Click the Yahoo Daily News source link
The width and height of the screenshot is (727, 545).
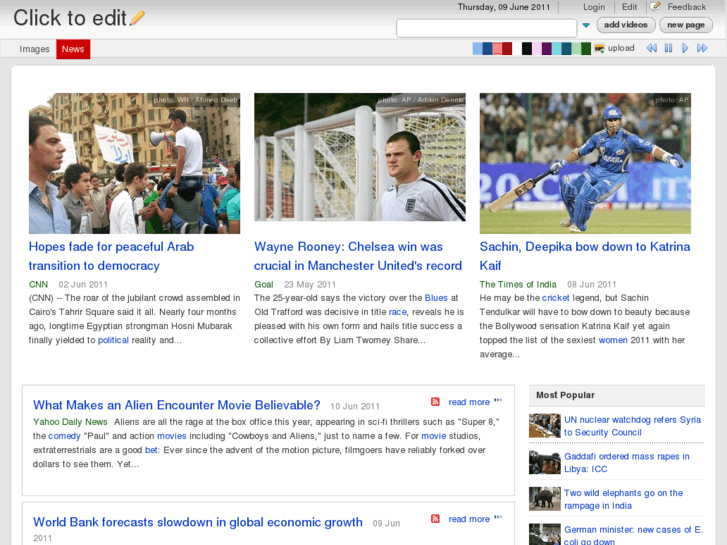pyautogui.click(x=70, y=422)
